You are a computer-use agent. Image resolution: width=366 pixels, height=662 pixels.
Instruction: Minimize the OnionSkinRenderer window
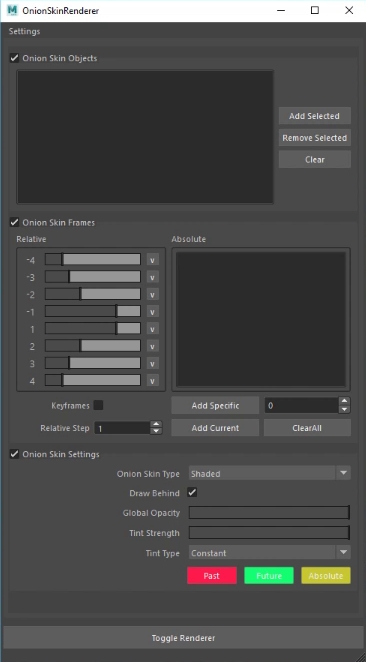[281, 10]
